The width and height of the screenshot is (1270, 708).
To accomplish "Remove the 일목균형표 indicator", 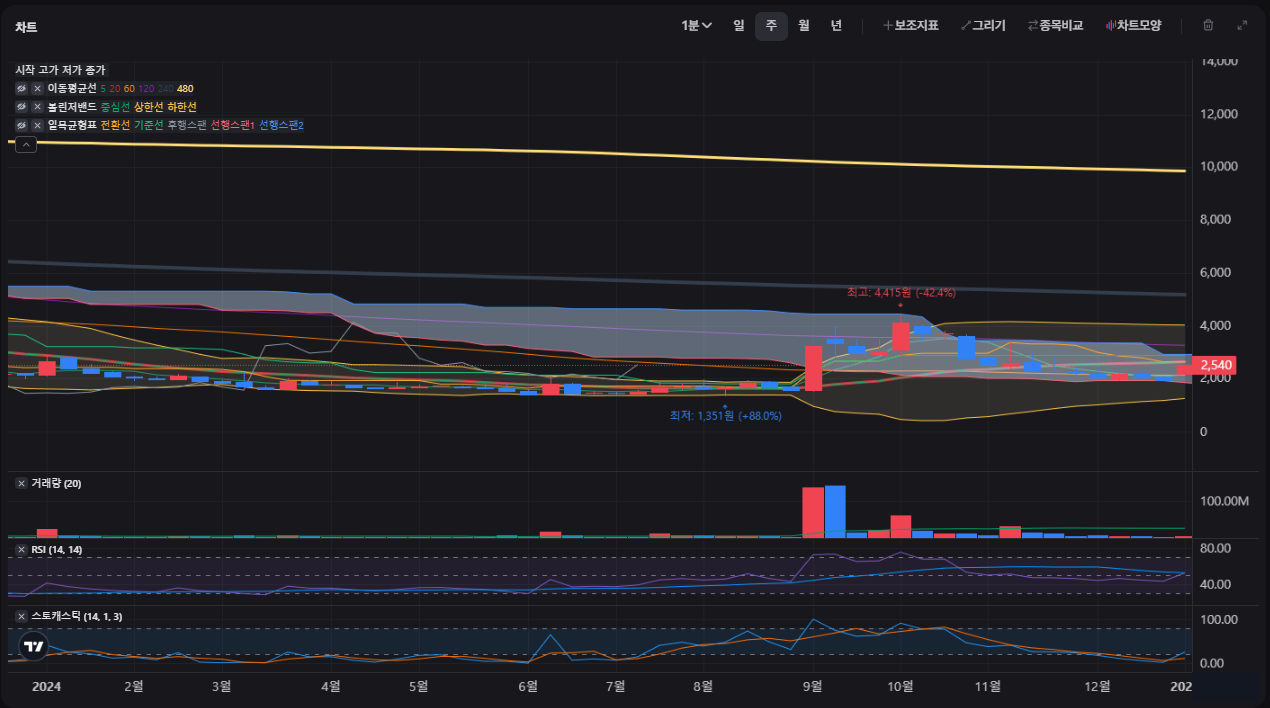I will pos(37,125).
